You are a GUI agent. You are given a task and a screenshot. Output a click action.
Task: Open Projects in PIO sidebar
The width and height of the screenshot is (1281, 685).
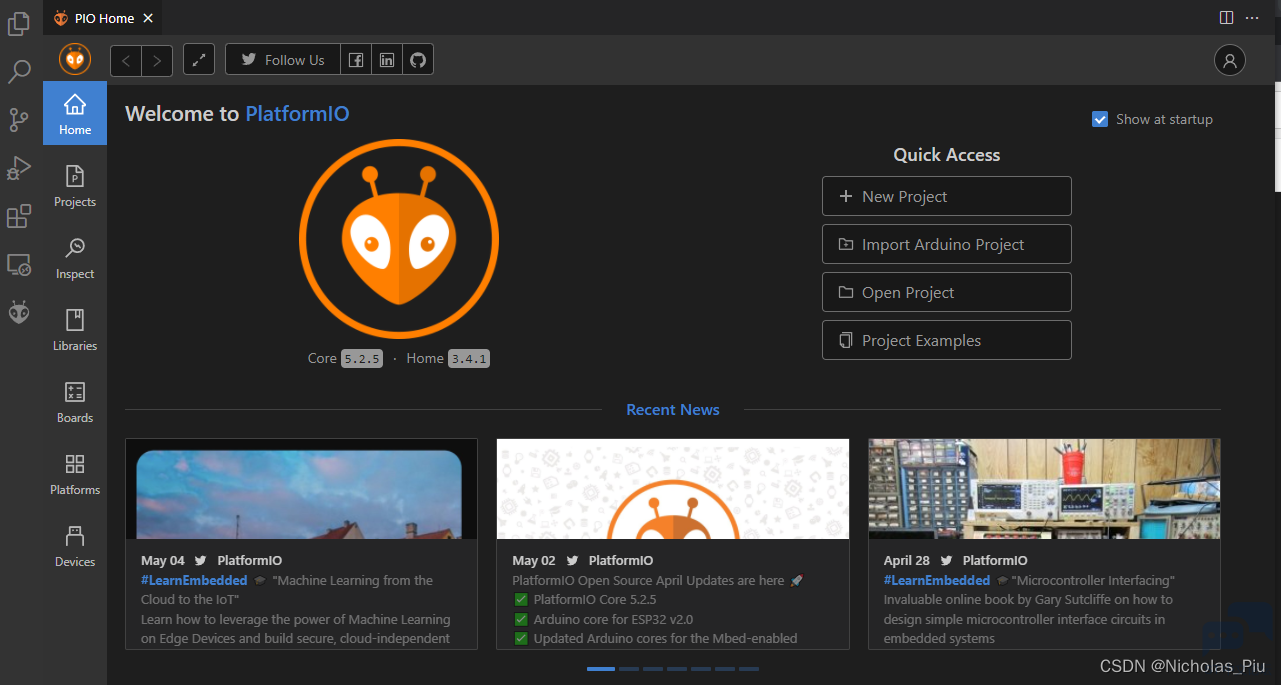pyautogui.click(x=75, y=185)
